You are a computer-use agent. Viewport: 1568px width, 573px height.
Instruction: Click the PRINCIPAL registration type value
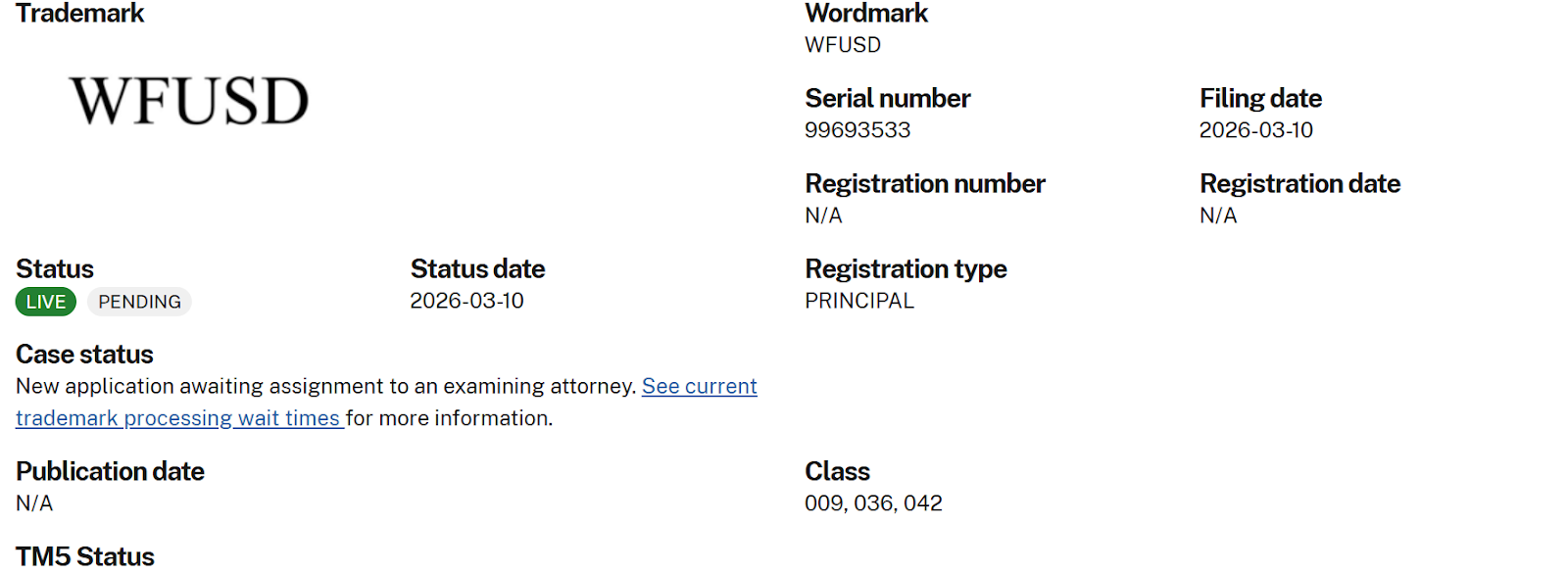859,301
